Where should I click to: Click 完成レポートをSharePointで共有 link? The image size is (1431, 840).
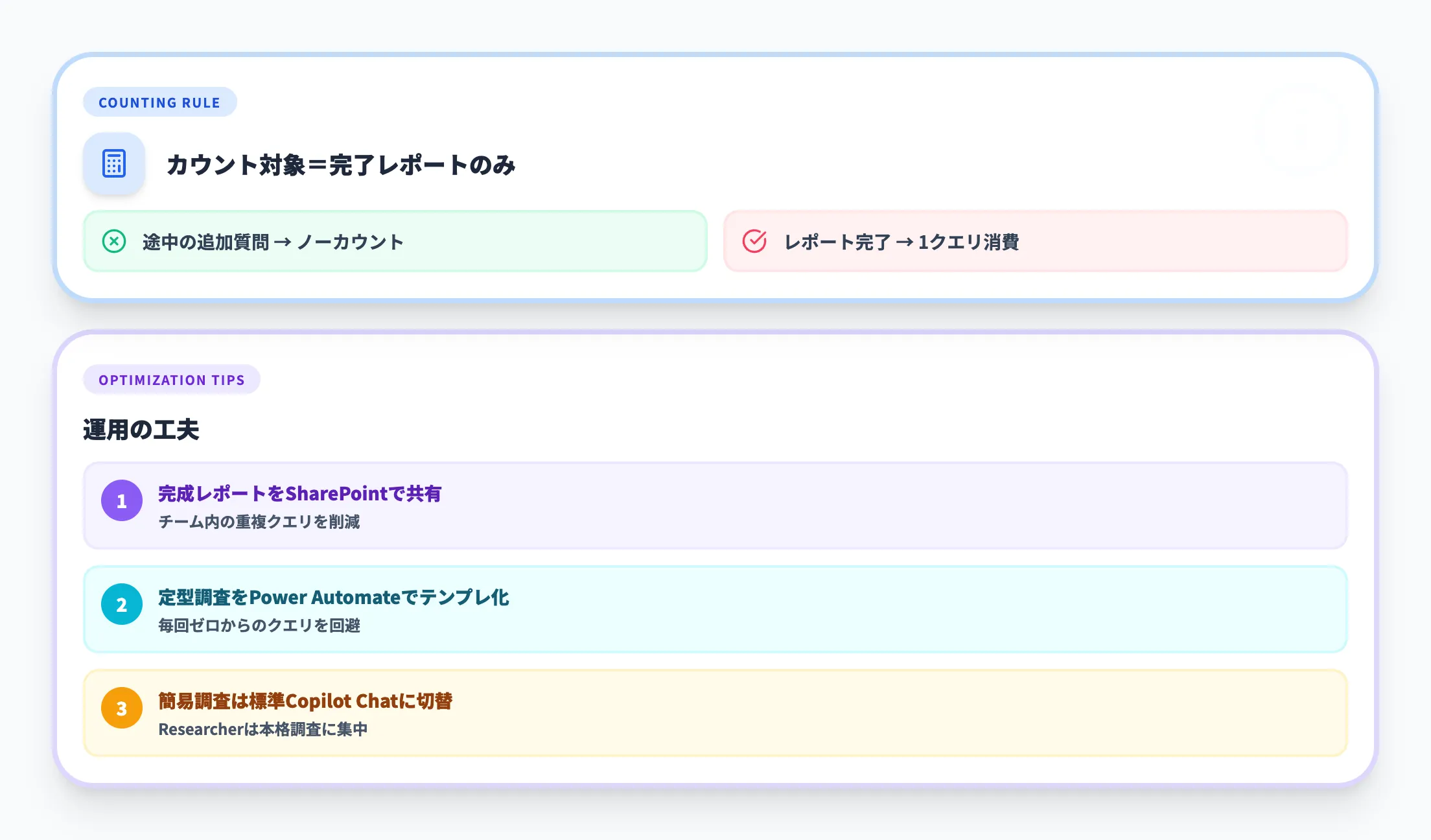301,494
